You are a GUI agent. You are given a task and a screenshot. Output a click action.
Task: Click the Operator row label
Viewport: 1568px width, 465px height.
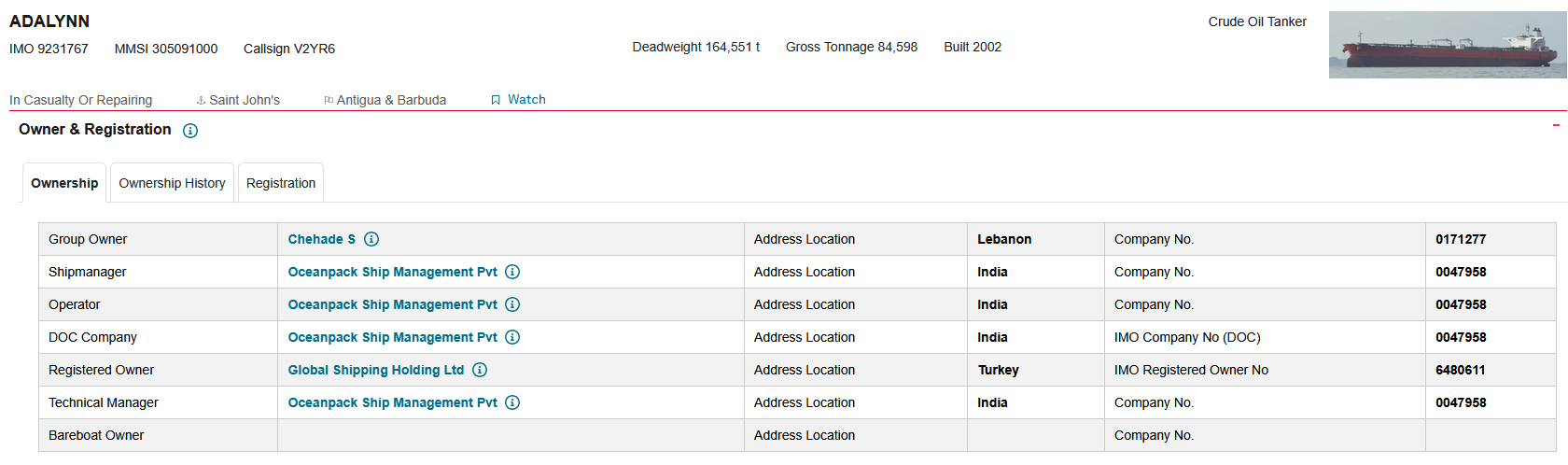click(x=74, y=304)
